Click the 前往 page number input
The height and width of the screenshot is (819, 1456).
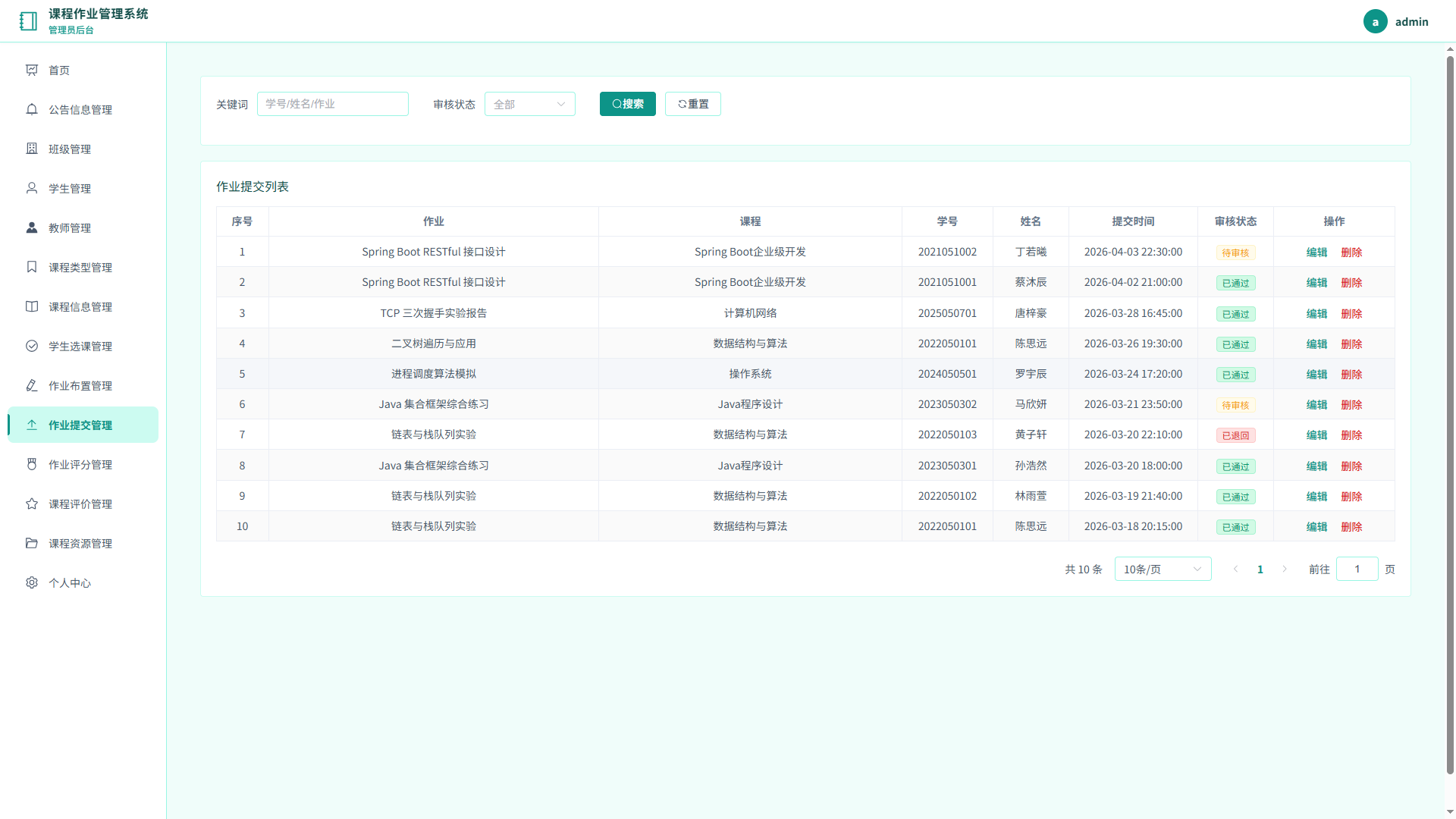pyautogui.click(x=1357, y=569)
